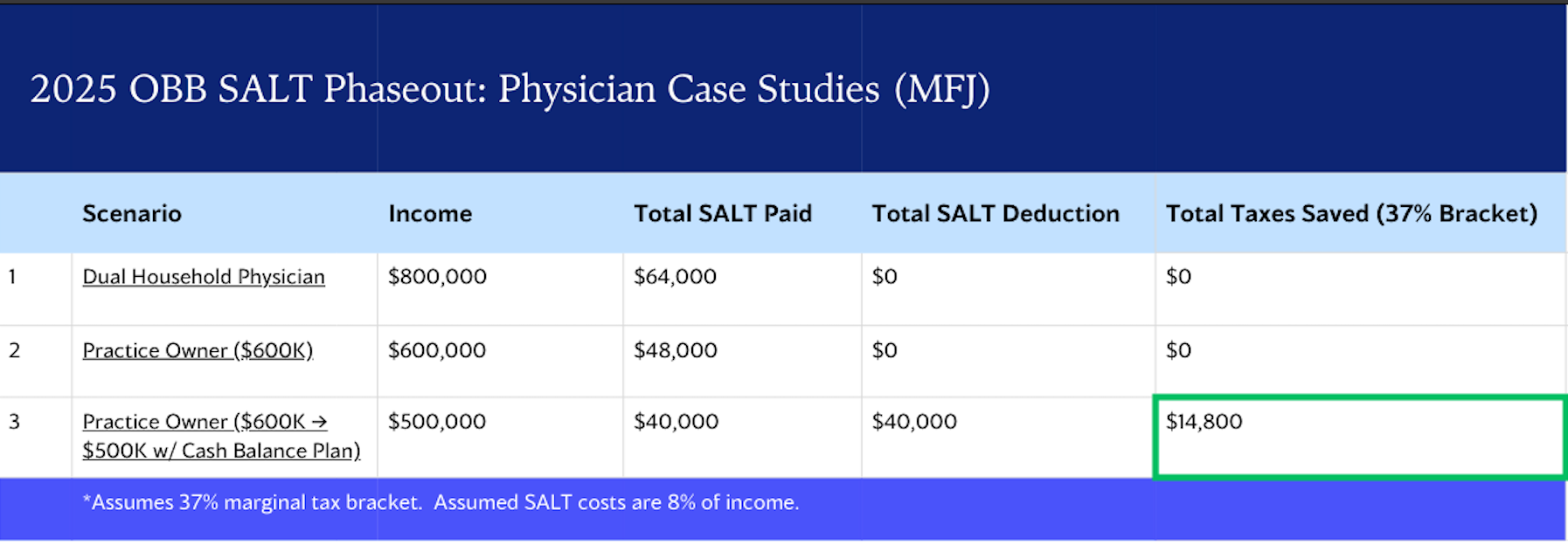Click the Total SALT Paid header
The width and height of the screenshot is (1568, 552).
pyautogui.click(x=723, y=214)
